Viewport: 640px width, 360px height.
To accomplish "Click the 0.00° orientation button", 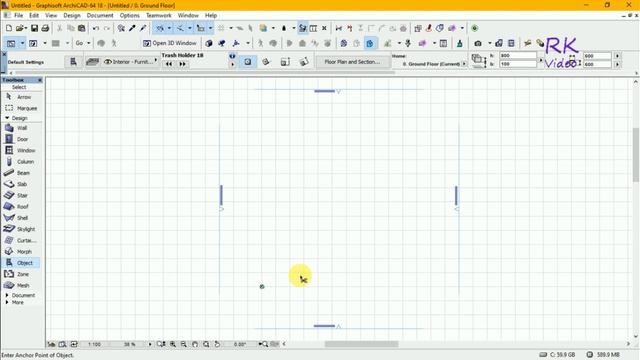I will 240,344.
